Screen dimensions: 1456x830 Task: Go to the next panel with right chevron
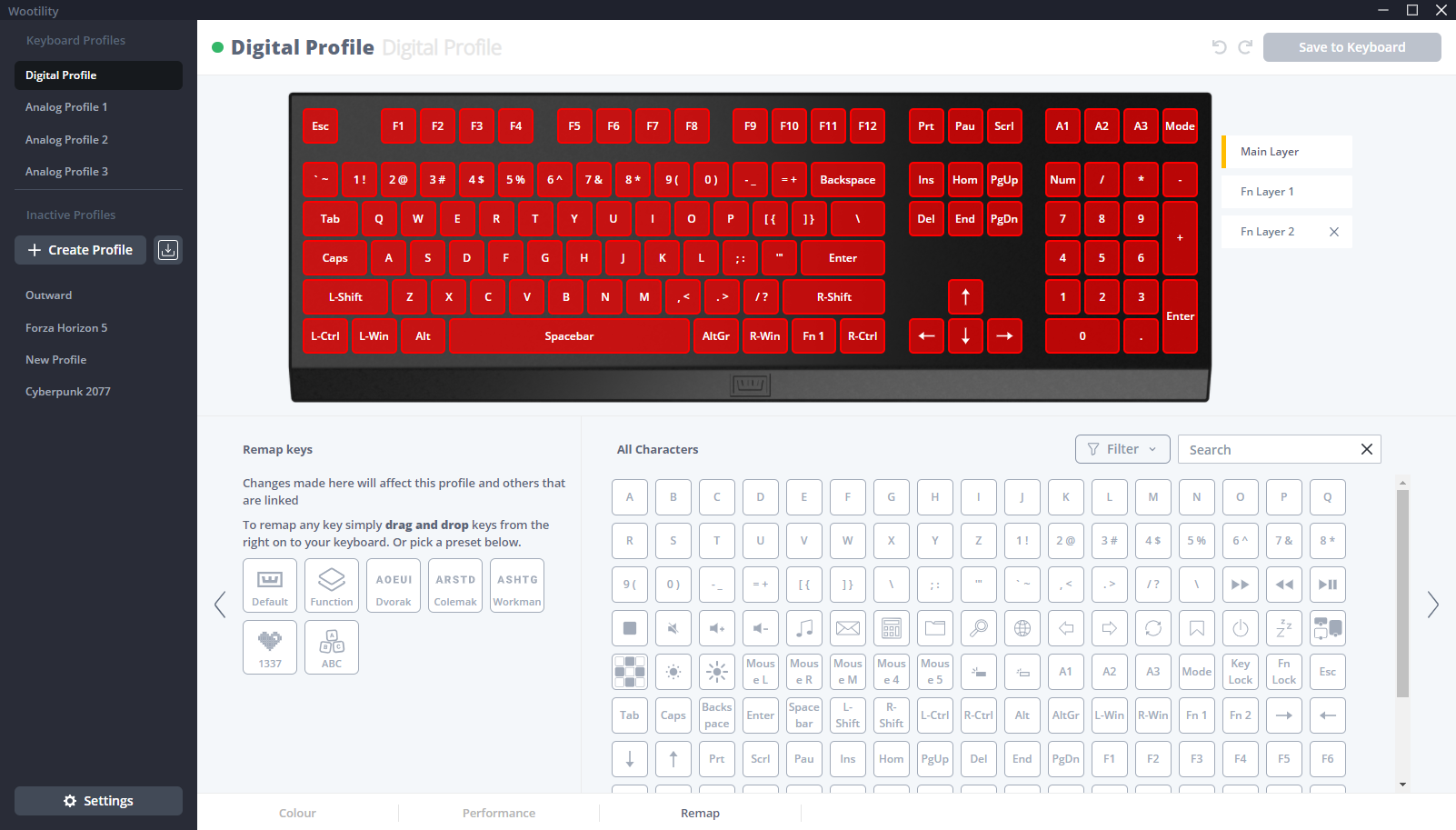point(1432,605)
